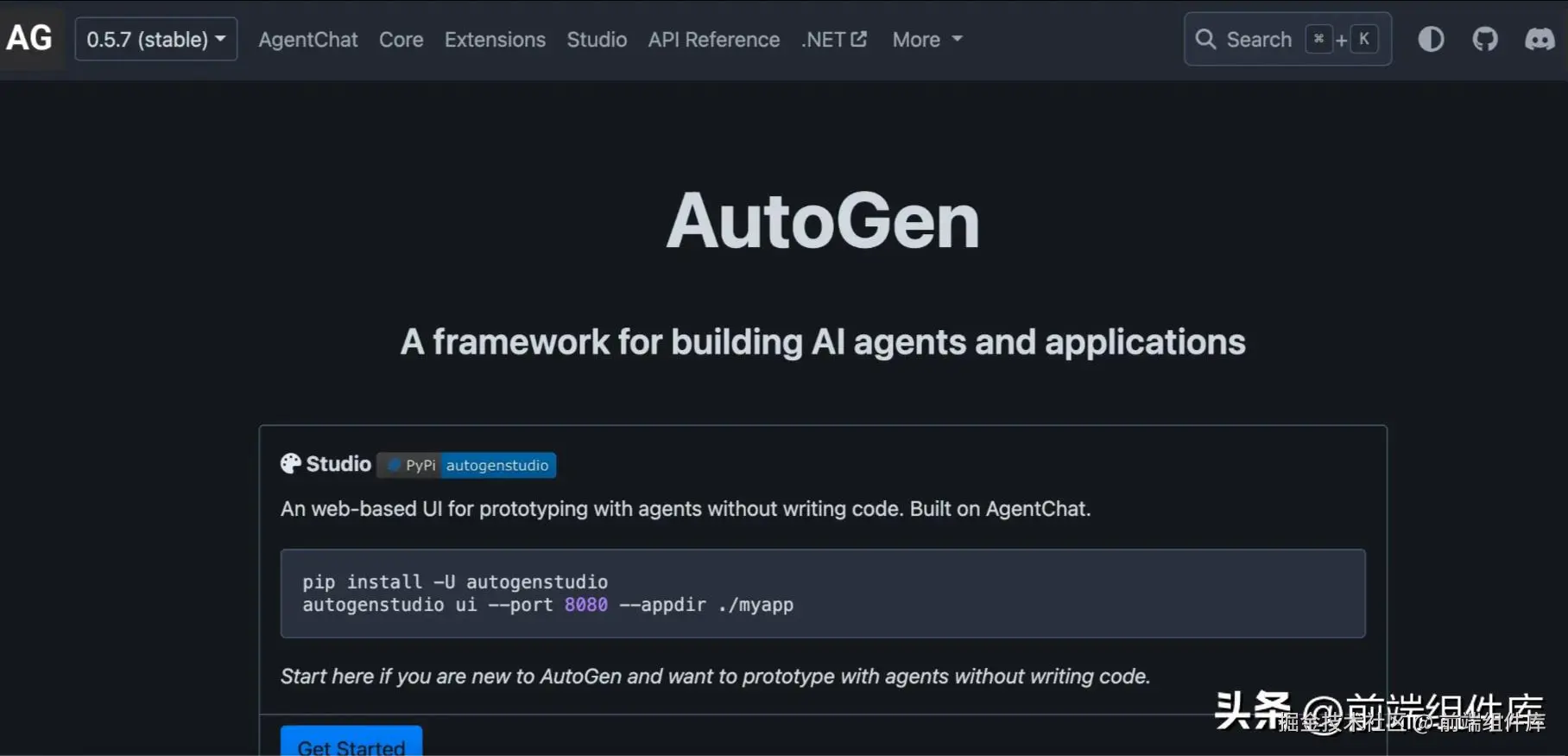Click the web-based UI description text

686,509
